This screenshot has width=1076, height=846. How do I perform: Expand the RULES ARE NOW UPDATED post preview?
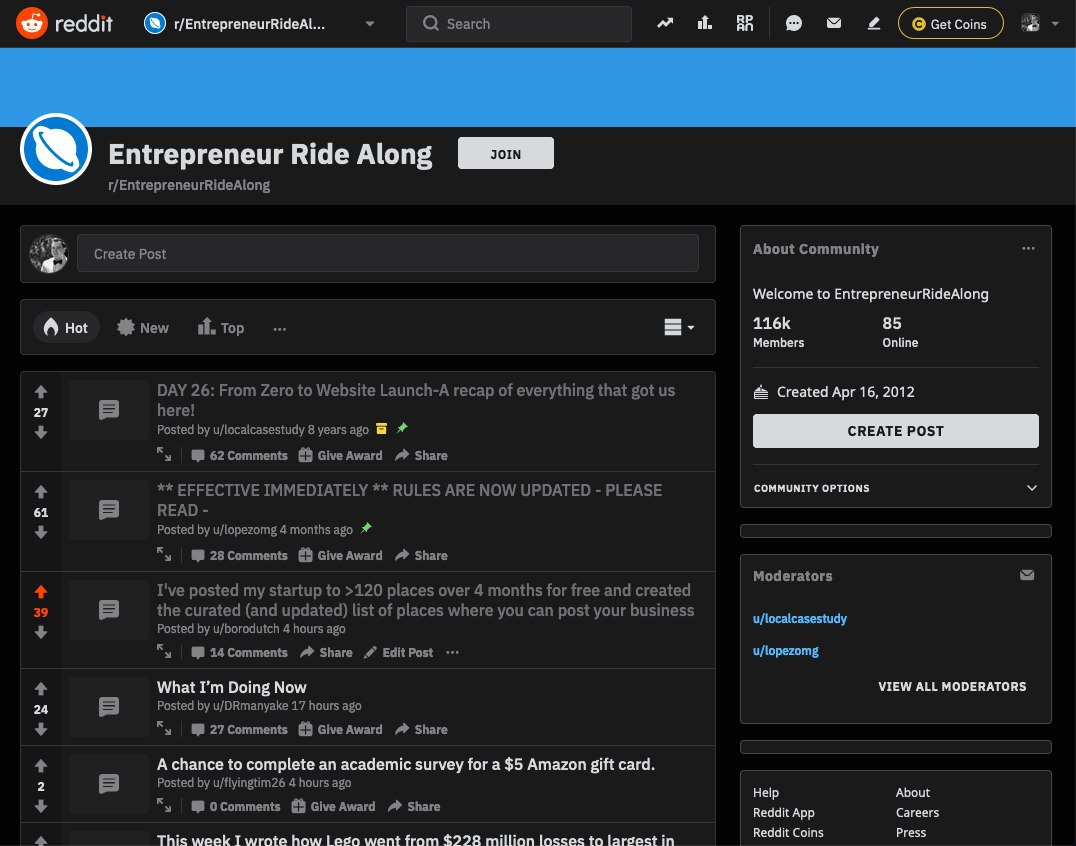pos(164,554)
